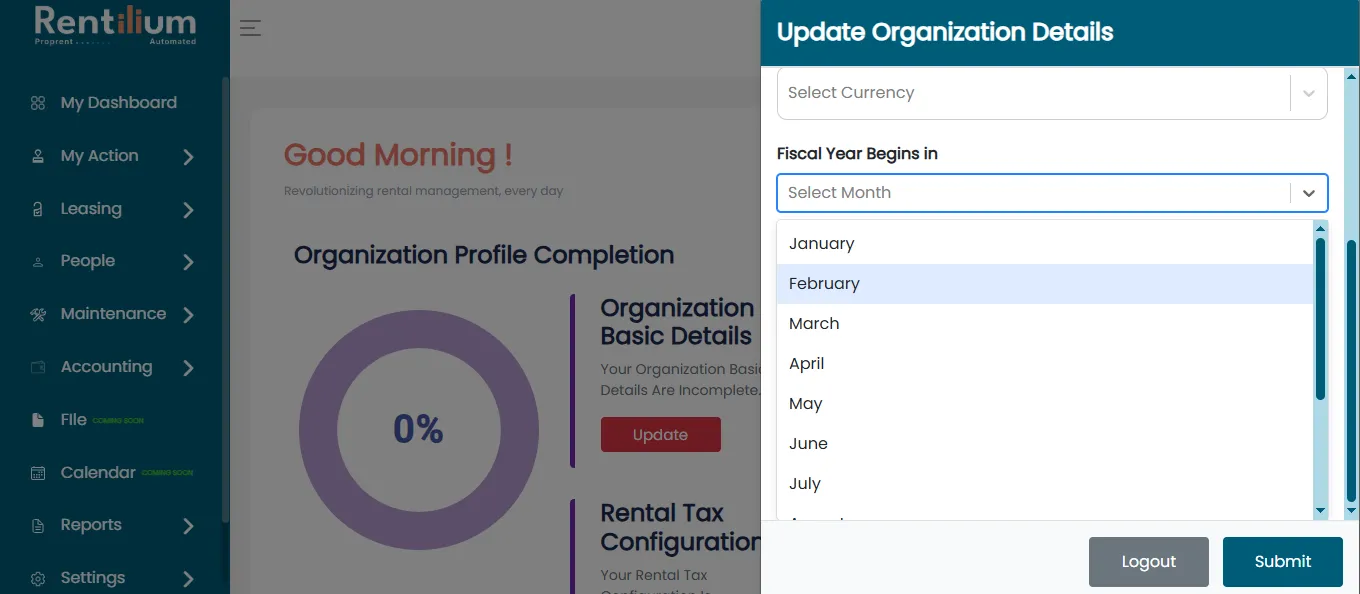Image resolution: width=1360 pixels, height=594 pixels.
Task: Click the 0% profile completion ring
Action: pyautogui.click(x=419, y=430)
